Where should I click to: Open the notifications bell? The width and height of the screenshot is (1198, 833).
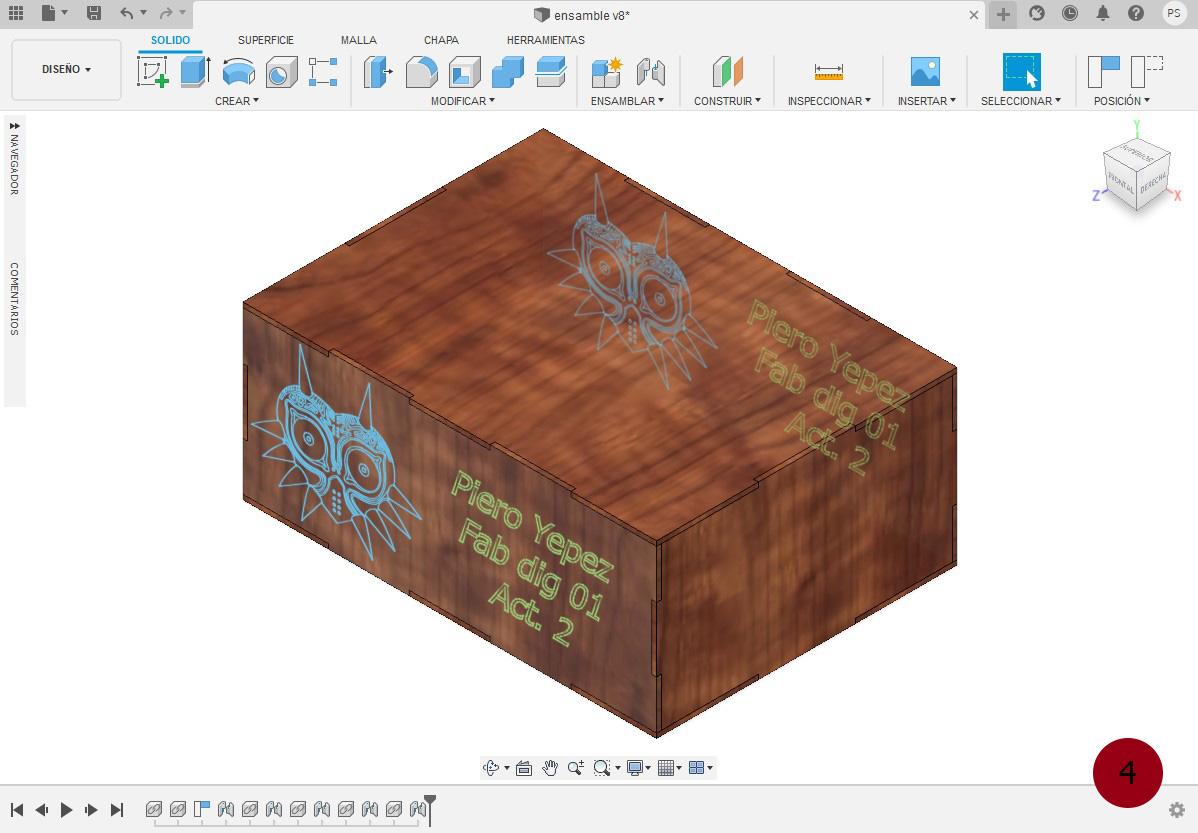click(1102, 13)
